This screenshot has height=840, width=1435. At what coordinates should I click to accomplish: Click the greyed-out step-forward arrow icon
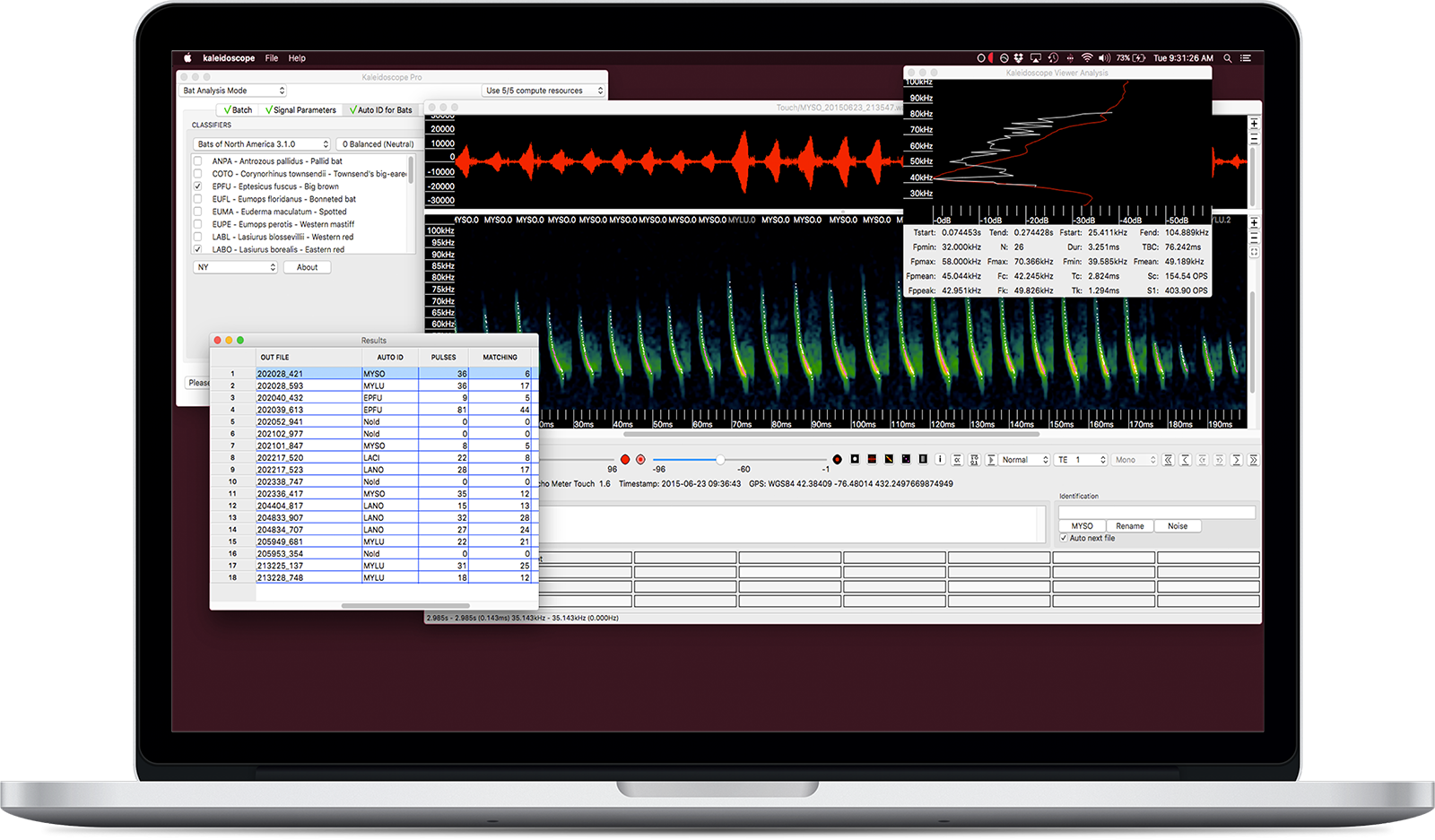pos(1219,460)
